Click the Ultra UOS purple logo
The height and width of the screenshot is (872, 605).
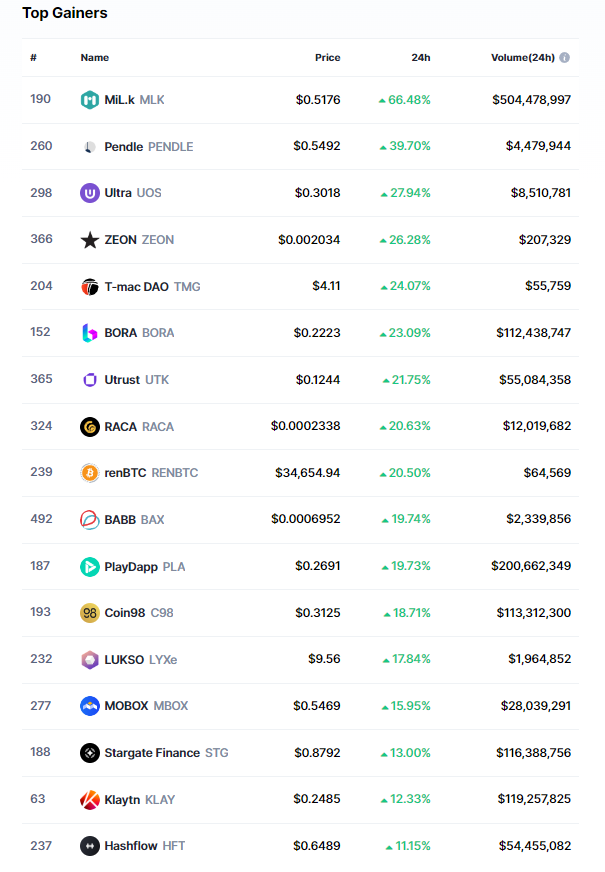(90, 193)
